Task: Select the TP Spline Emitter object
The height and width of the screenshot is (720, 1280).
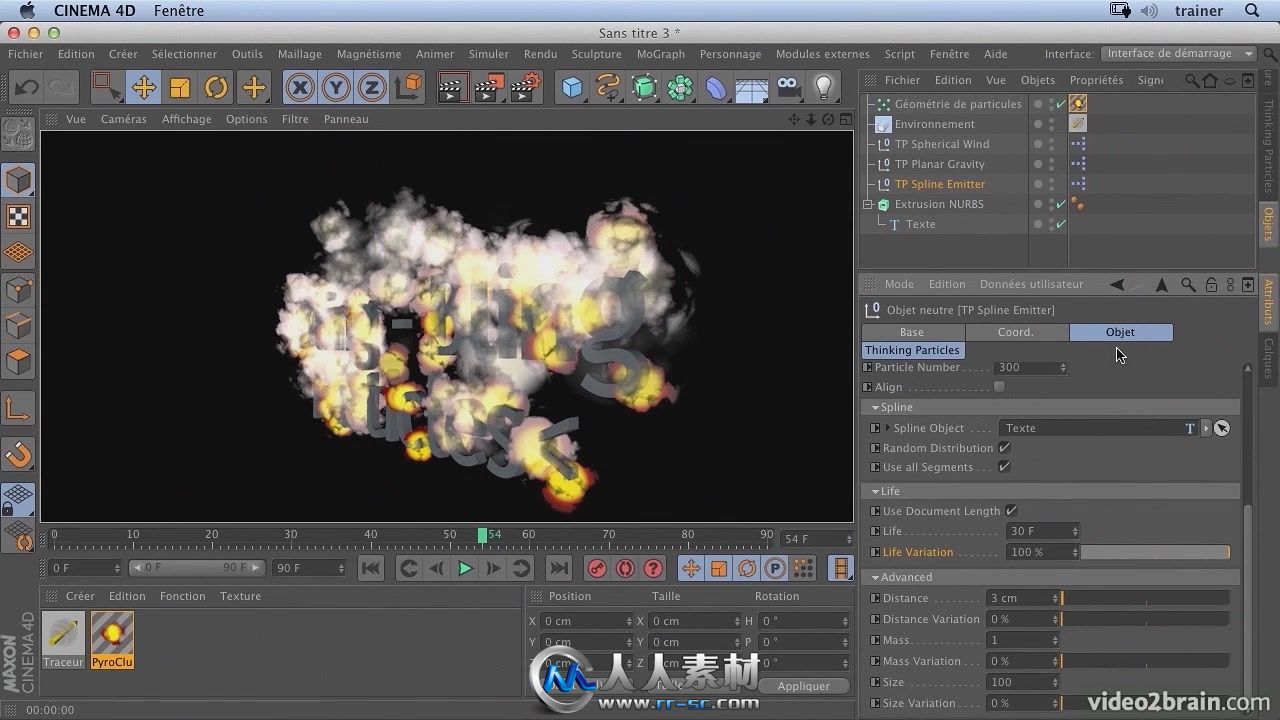Action: click(x=940, y=184)
